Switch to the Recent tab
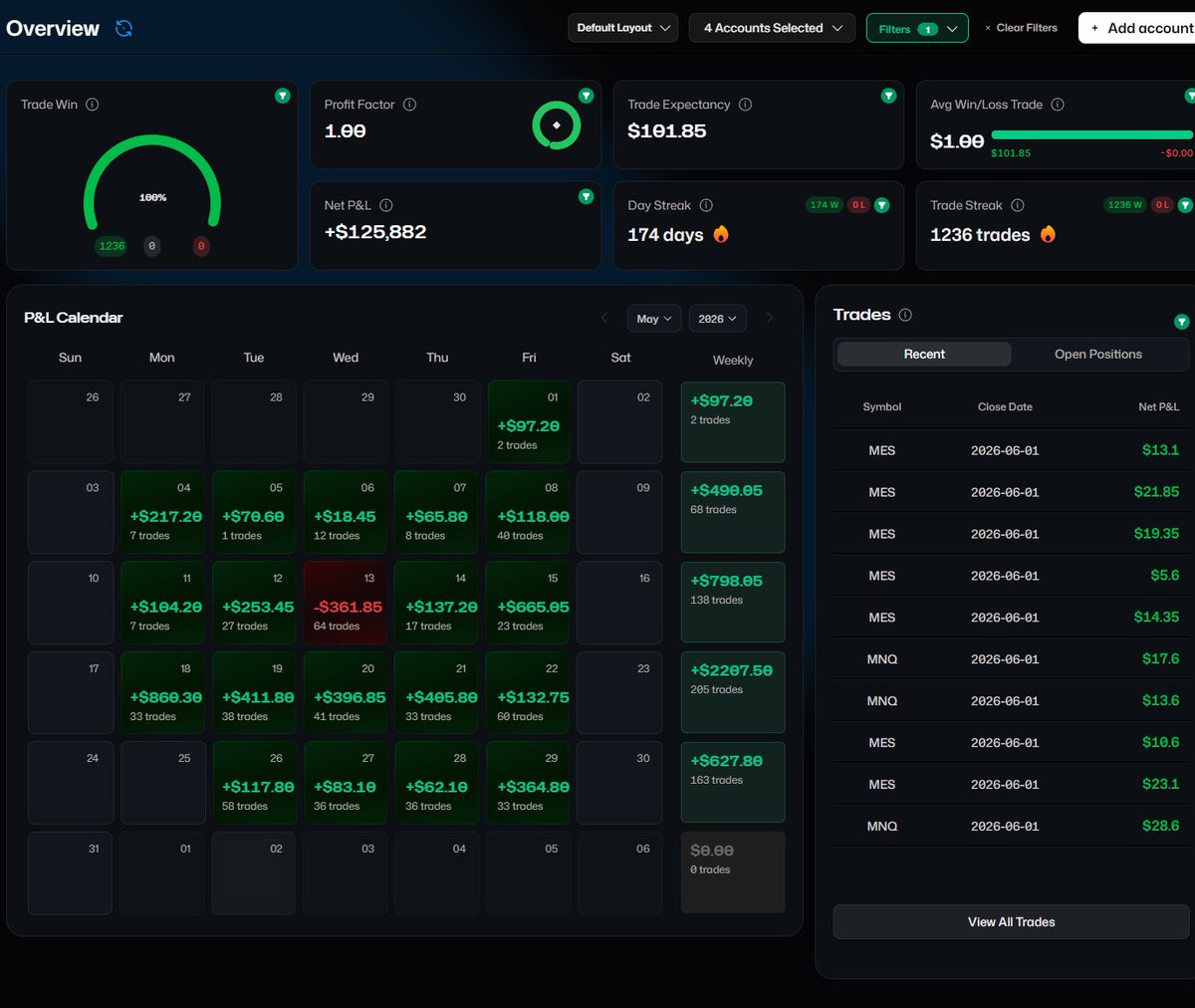The width and height of the screenshot is (1195, 1008). (924, 355)
